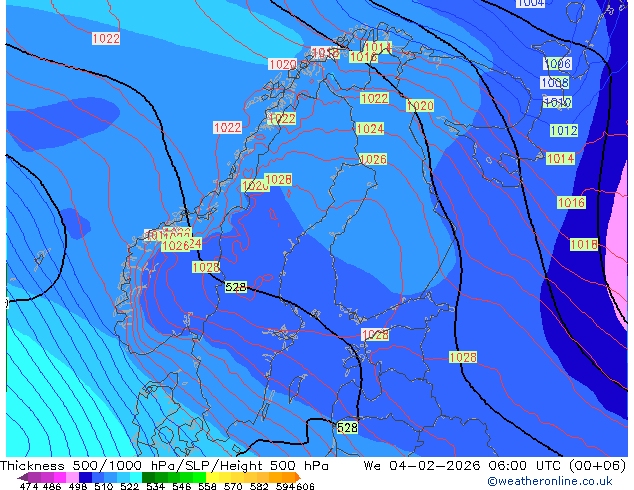The width and height of the screenshot is (634, 490).
Task: Click the 1008 isobar label
Action: click(555, 82)
